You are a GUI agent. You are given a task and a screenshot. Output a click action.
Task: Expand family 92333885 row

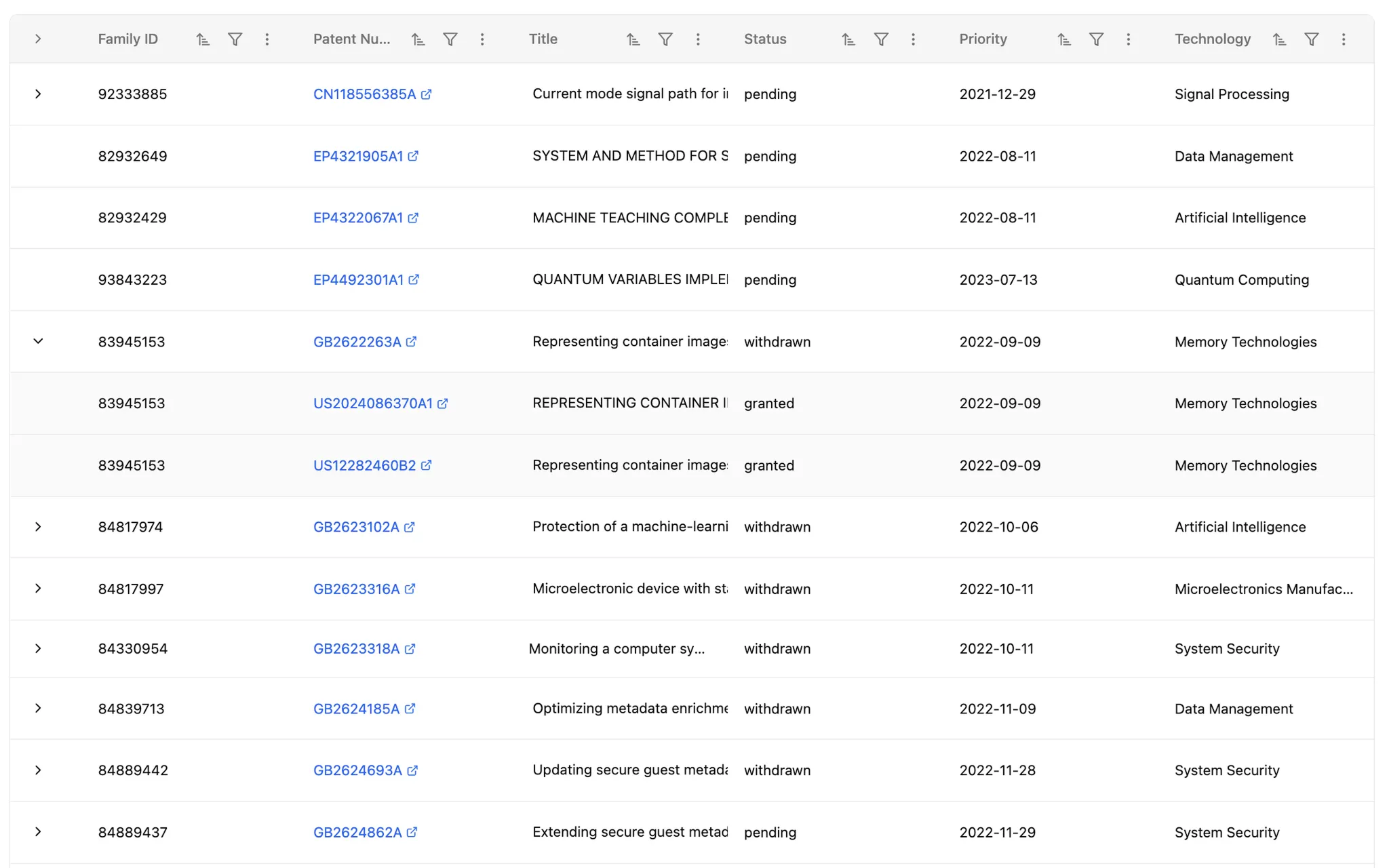[x=38, y=94]
